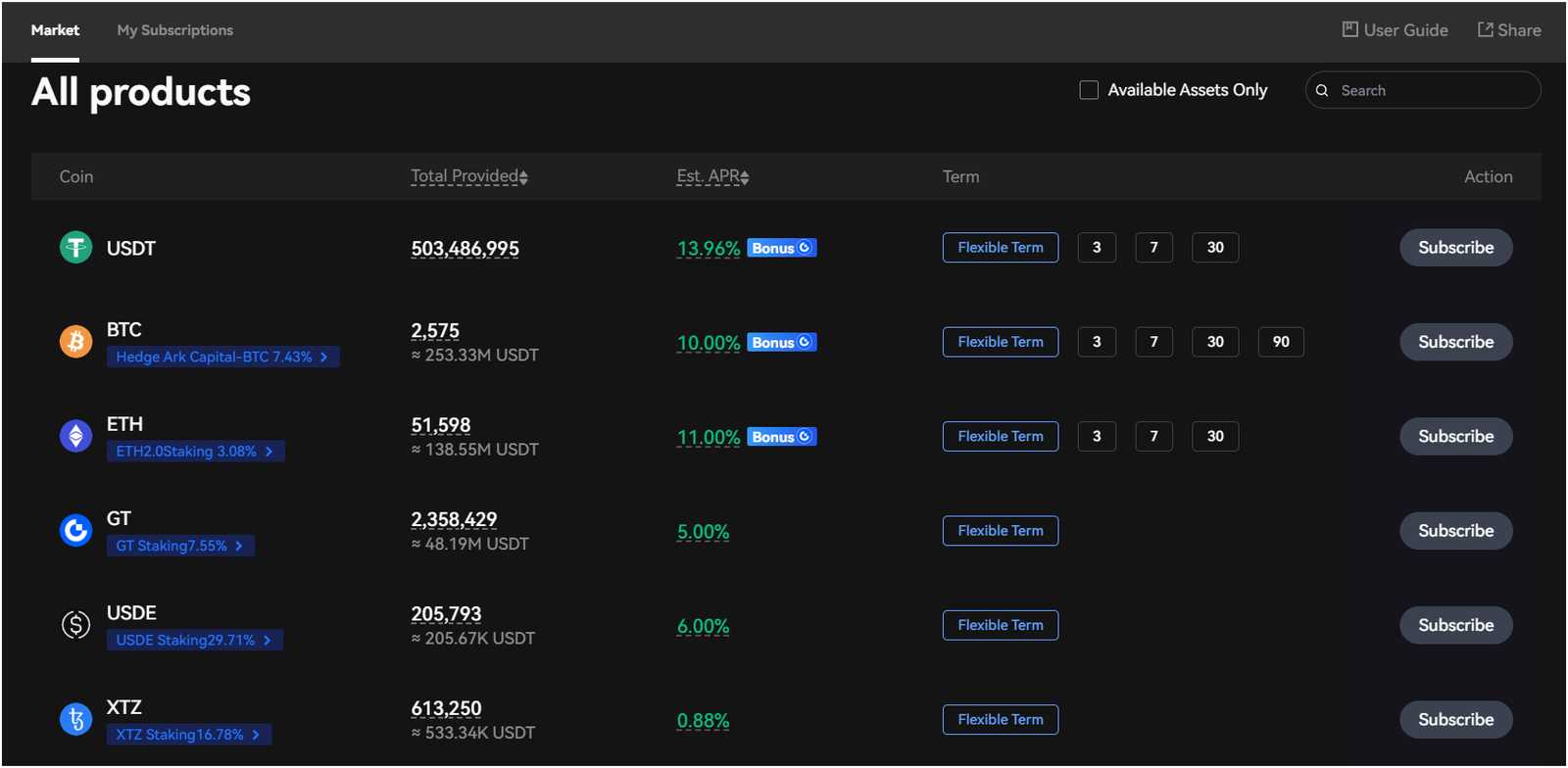Image resolution: width=1568 pixels, height=768 pixels.
Task: Switch to My Subscriptions tab
Action: tap(175, 30)
